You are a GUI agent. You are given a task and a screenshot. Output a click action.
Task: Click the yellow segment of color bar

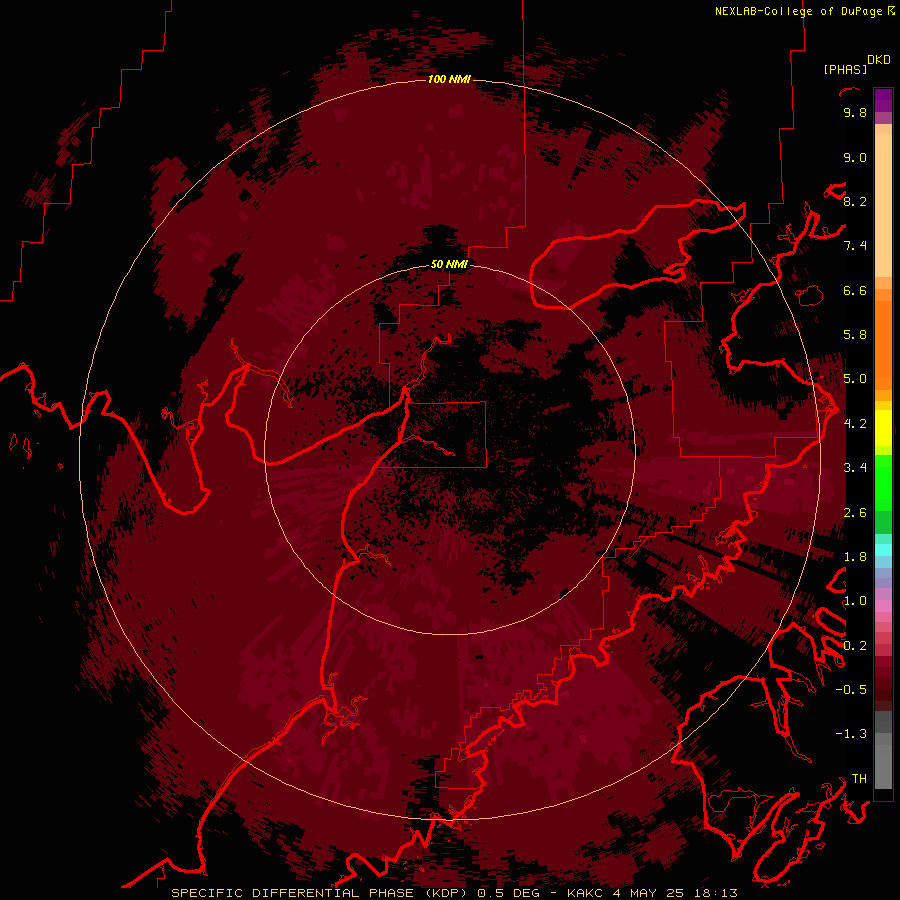(883, 428)
